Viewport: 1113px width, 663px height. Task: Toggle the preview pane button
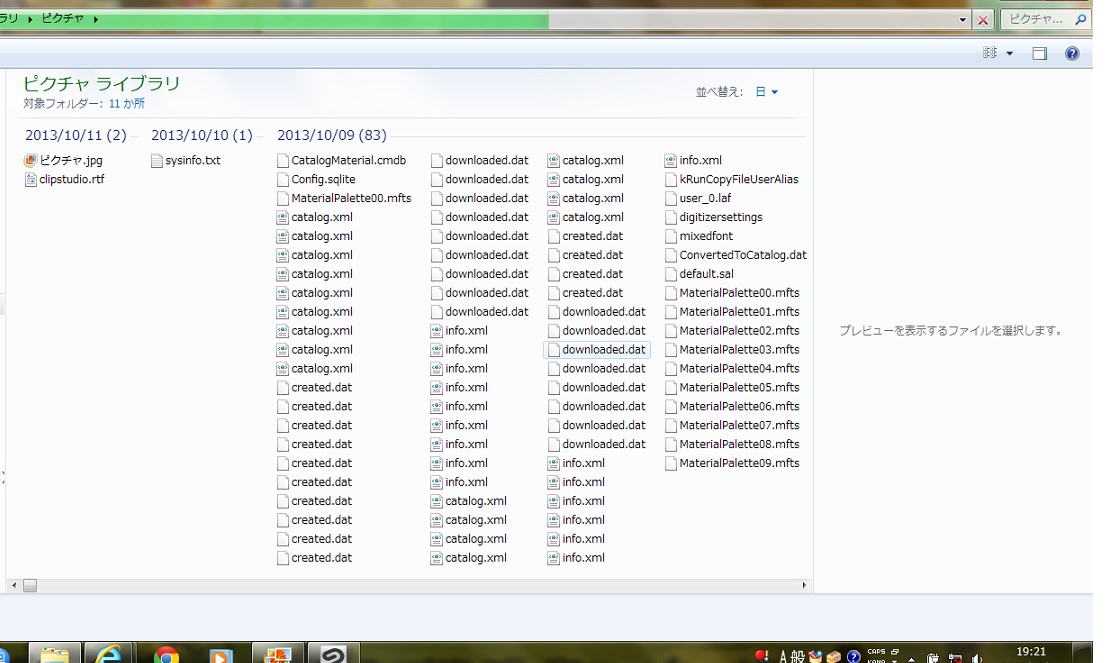pos(1039,53)
